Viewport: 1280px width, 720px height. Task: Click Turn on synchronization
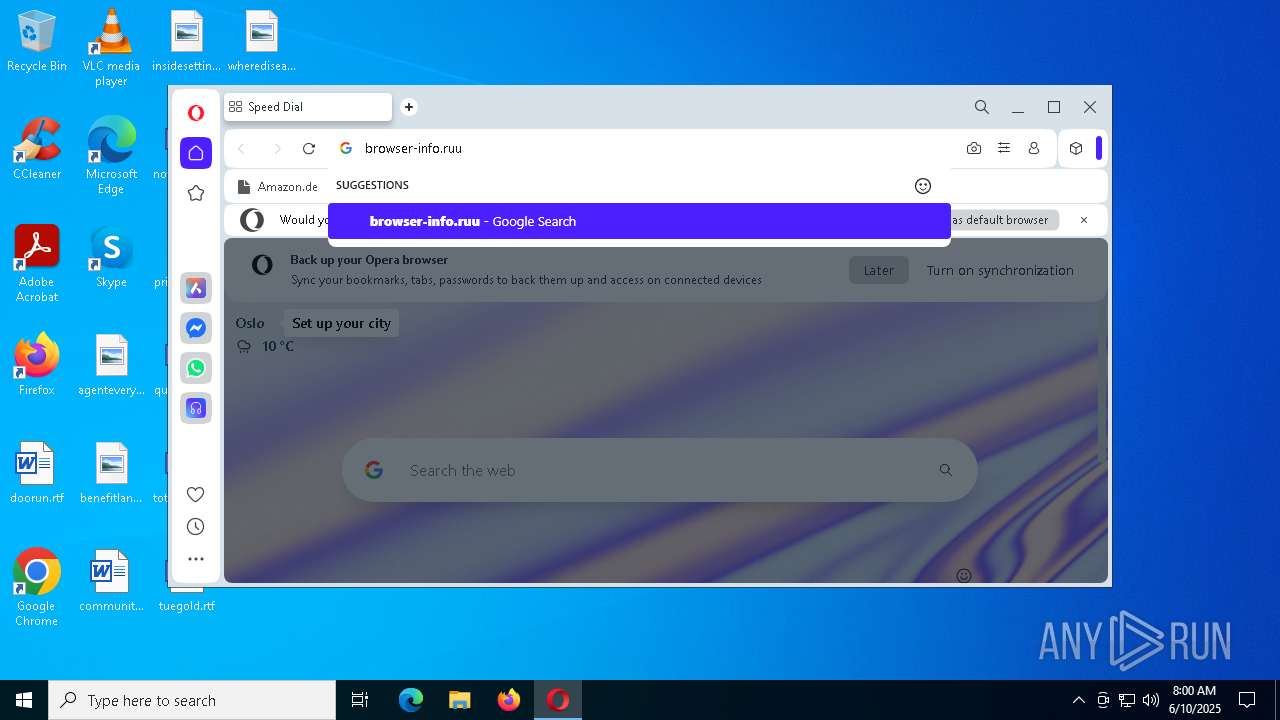tap(1000, 270)
